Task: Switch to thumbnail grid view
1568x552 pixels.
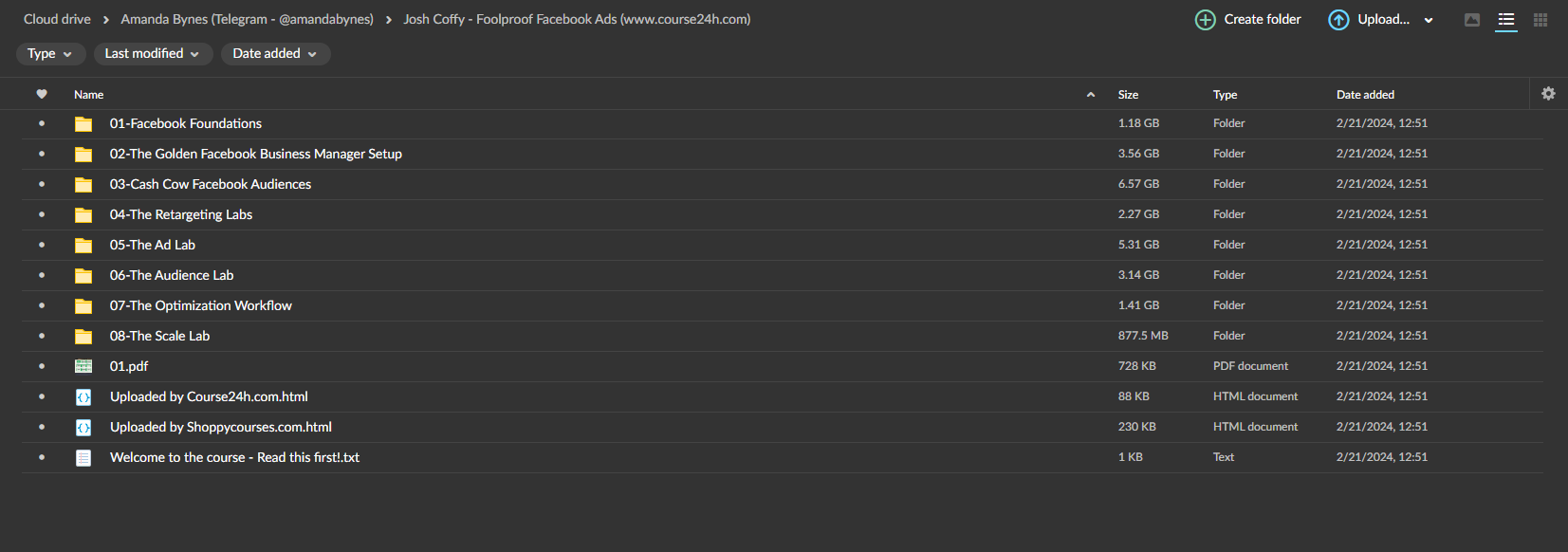Action: click(x=1540, y=20)
